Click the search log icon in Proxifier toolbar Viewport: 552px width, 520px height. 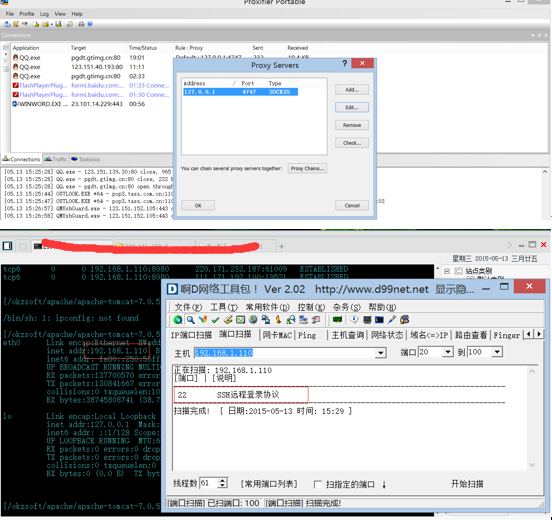point(70,24)
